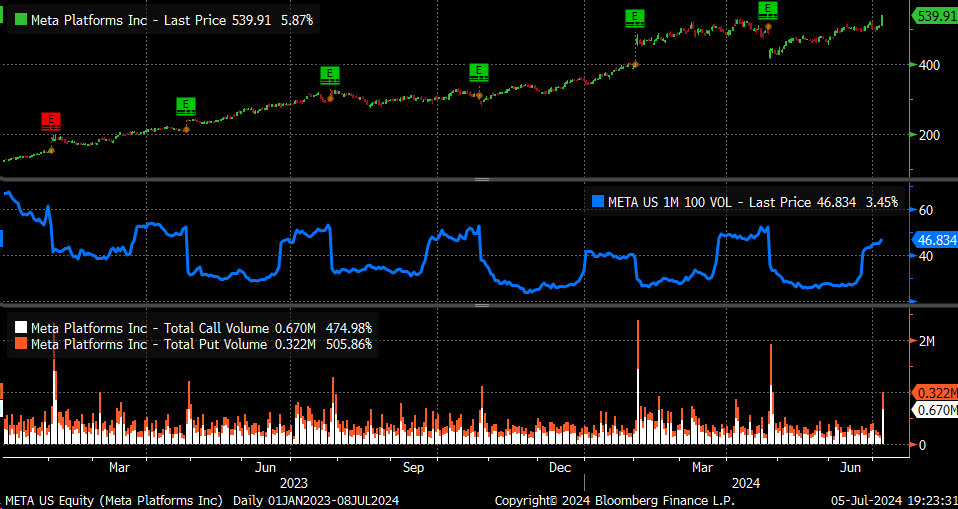Click the 2024 year label
Viewport: 958px width, 509px height.
pos(746,483)
